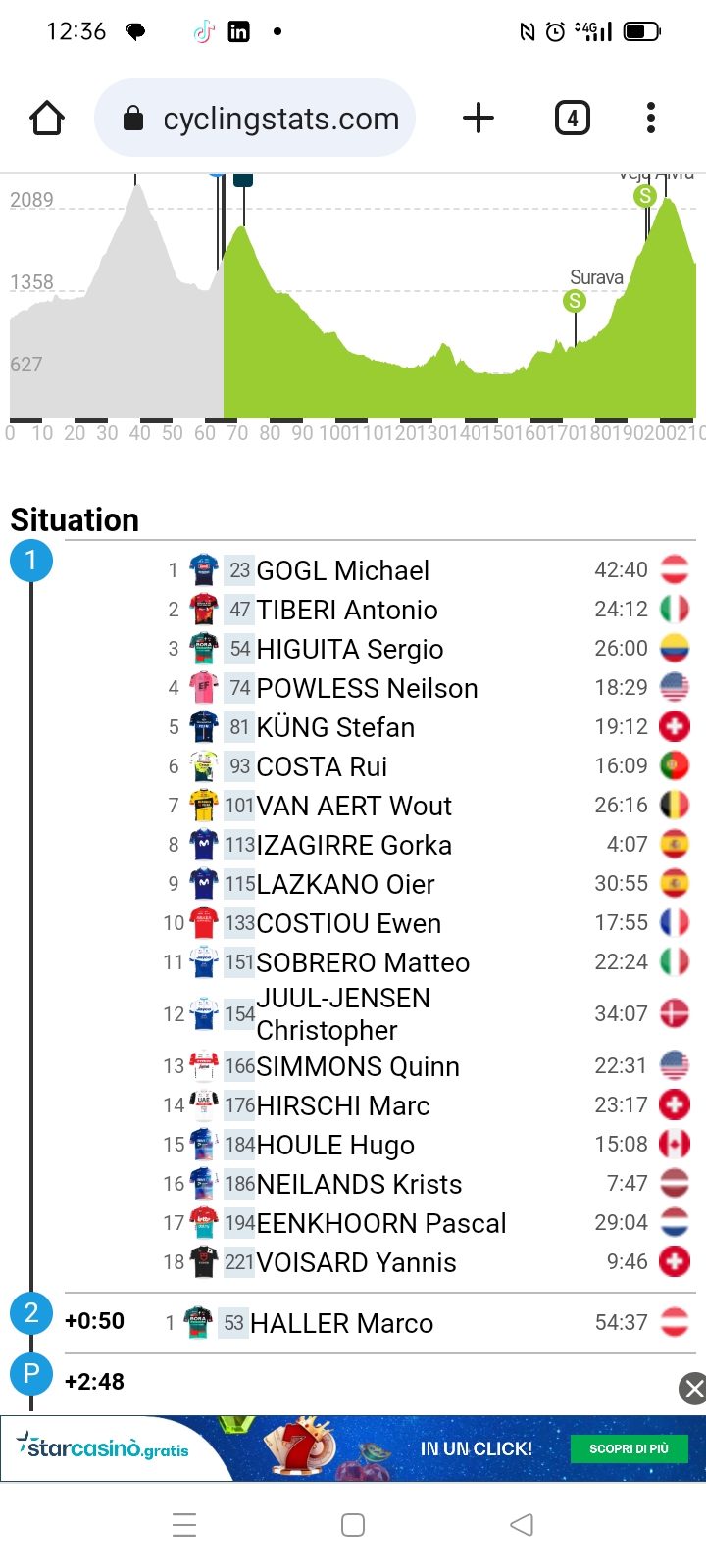Tap the browser home icon
706x1568 pixels.
coord(47,119)
